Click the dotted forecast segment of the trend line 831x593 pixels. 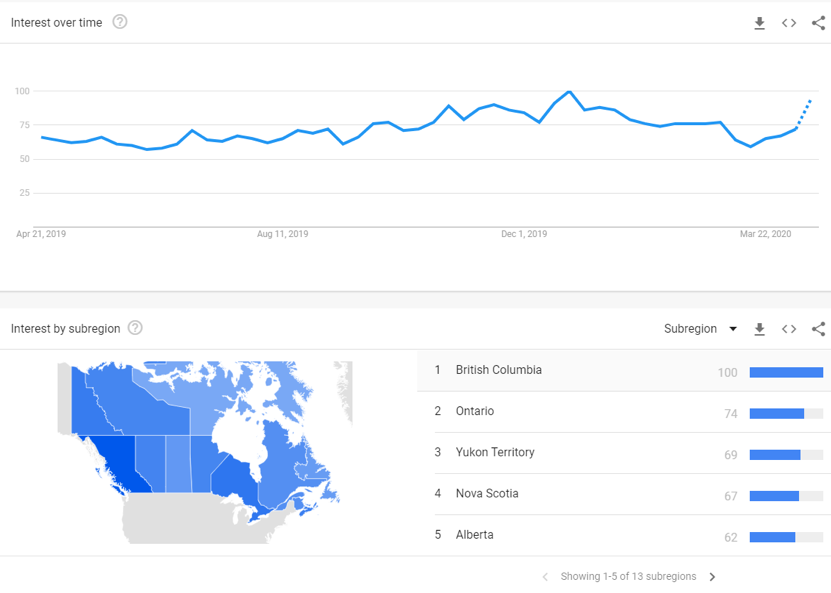[803, 114]
